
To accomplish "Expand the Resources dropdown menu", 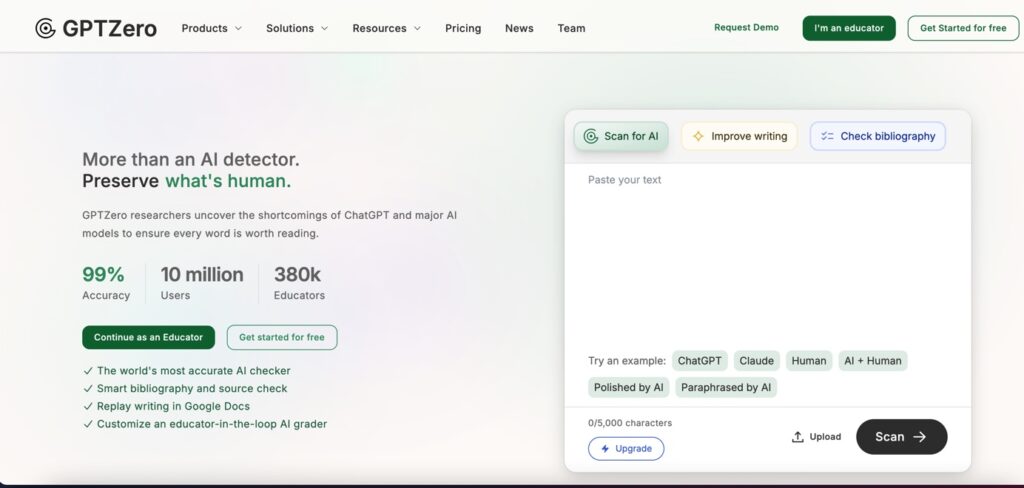I will [x=386, y=28].
